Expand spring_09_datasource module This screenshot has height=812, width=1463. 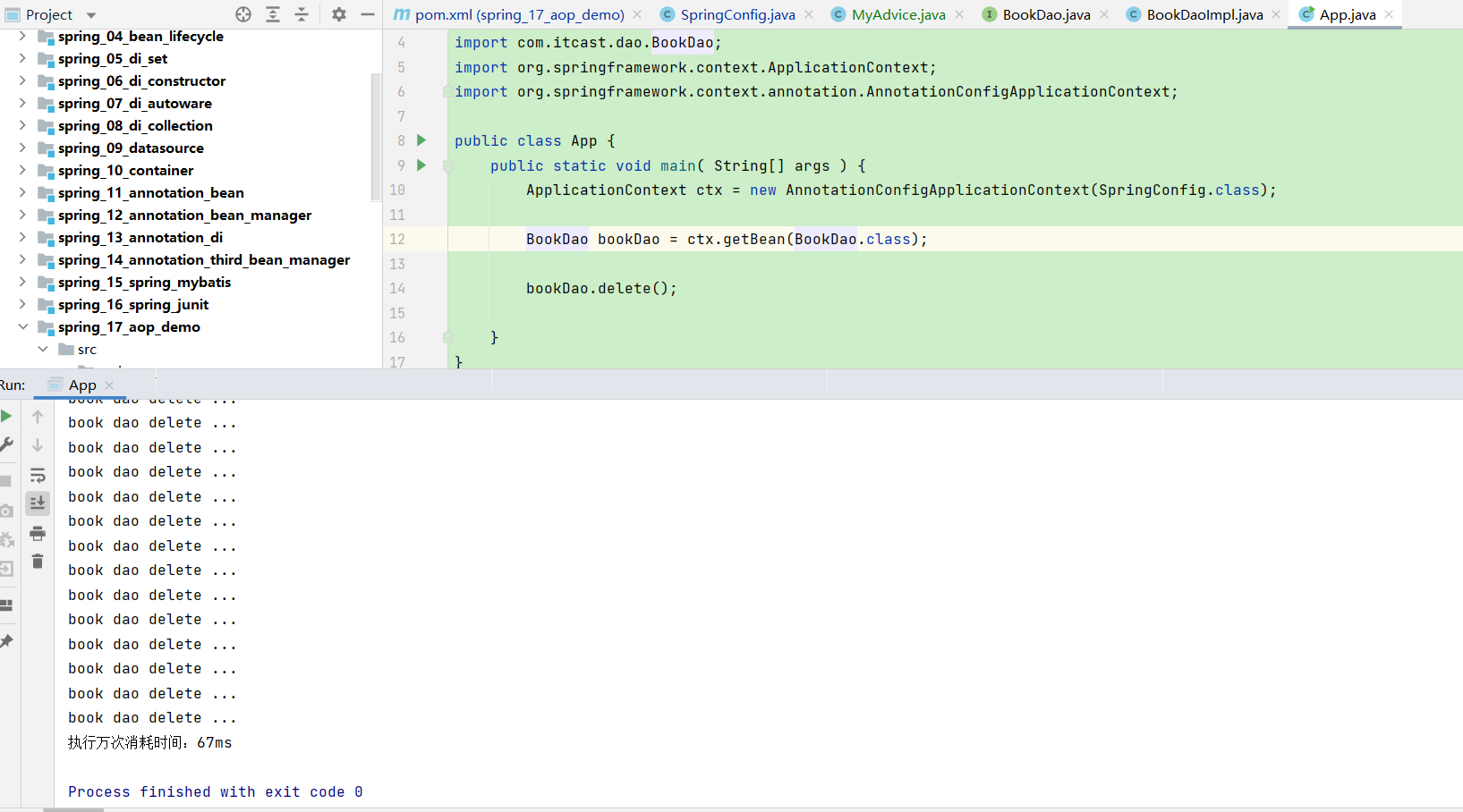coord(22,148)
